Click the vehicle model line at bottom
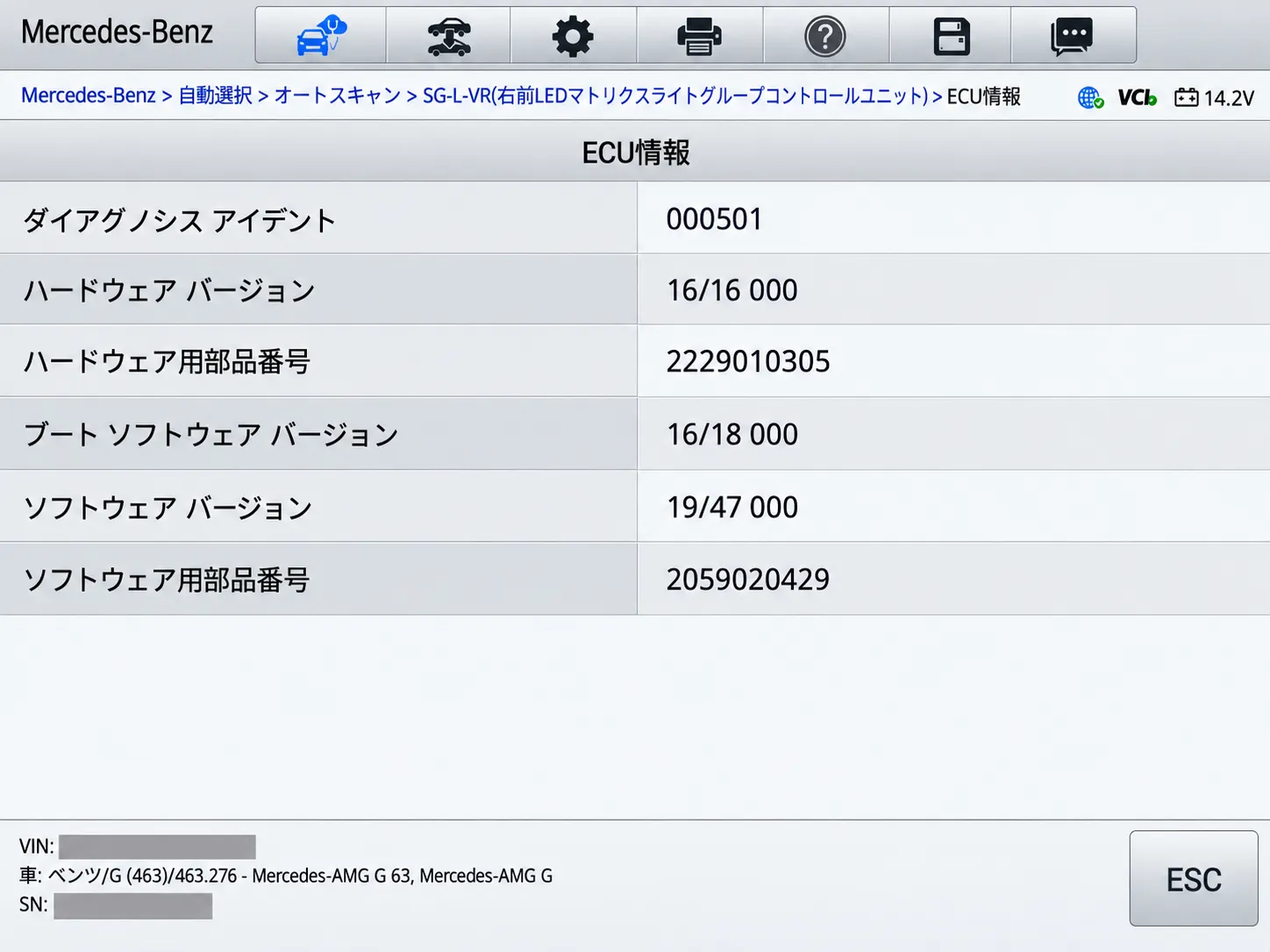This screenshot has width=1270, height=952. click(286, 876)
